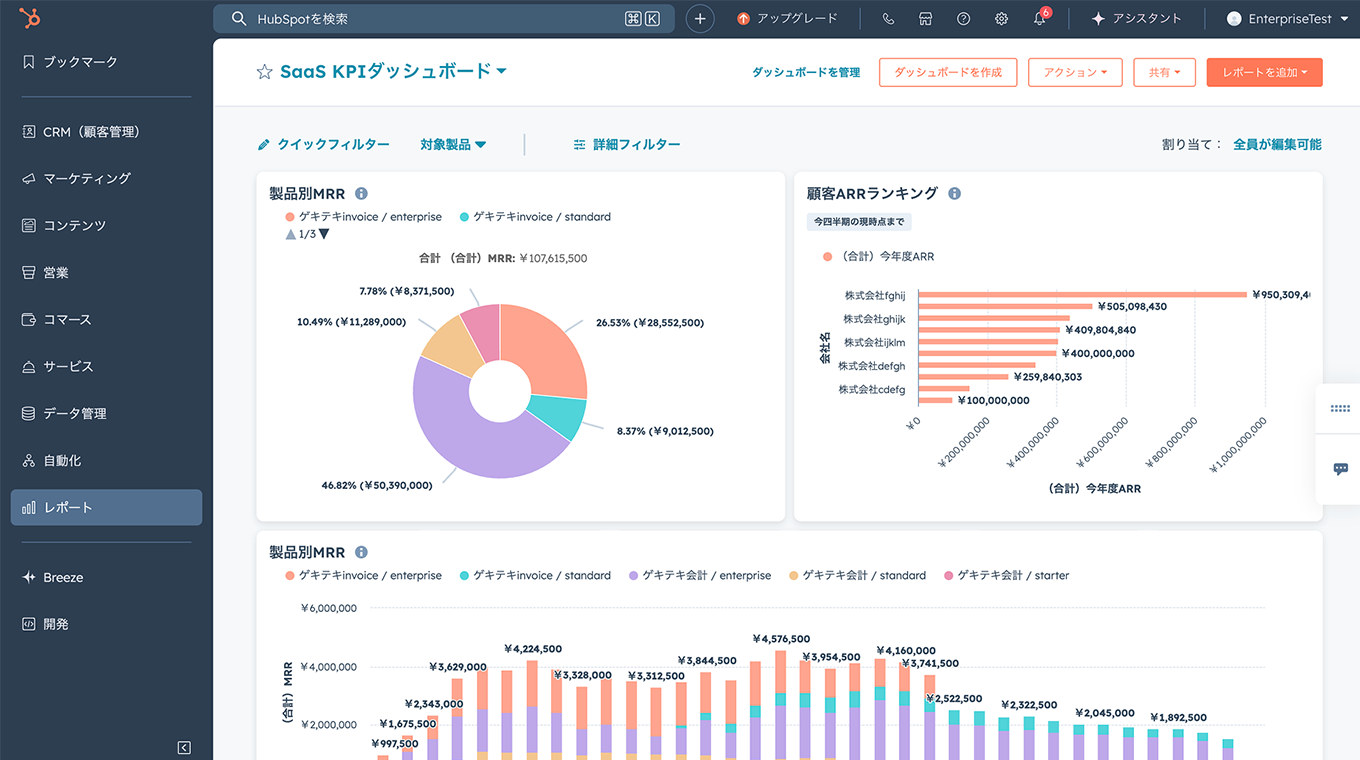Open the settings gear icon
The height and width of the screenshot is (760, 1360).
1001,19
